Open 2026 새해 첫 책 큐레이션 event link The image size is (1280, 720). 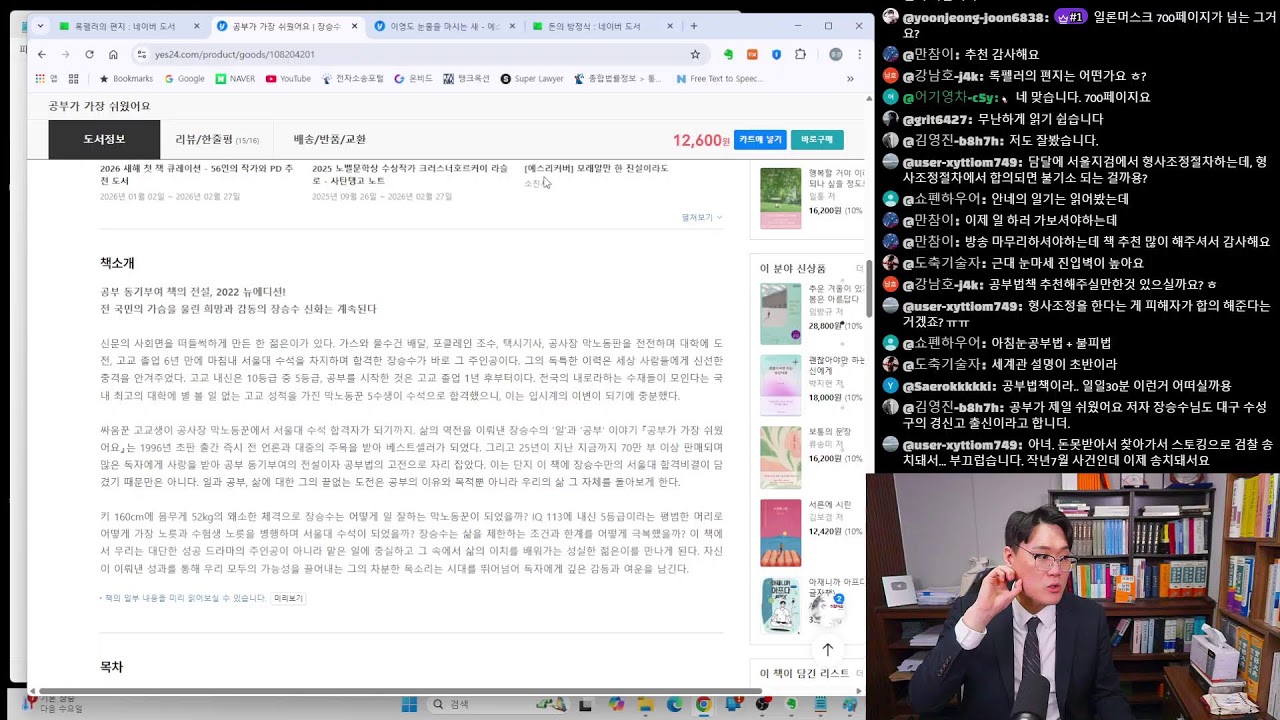coord(197,175)
